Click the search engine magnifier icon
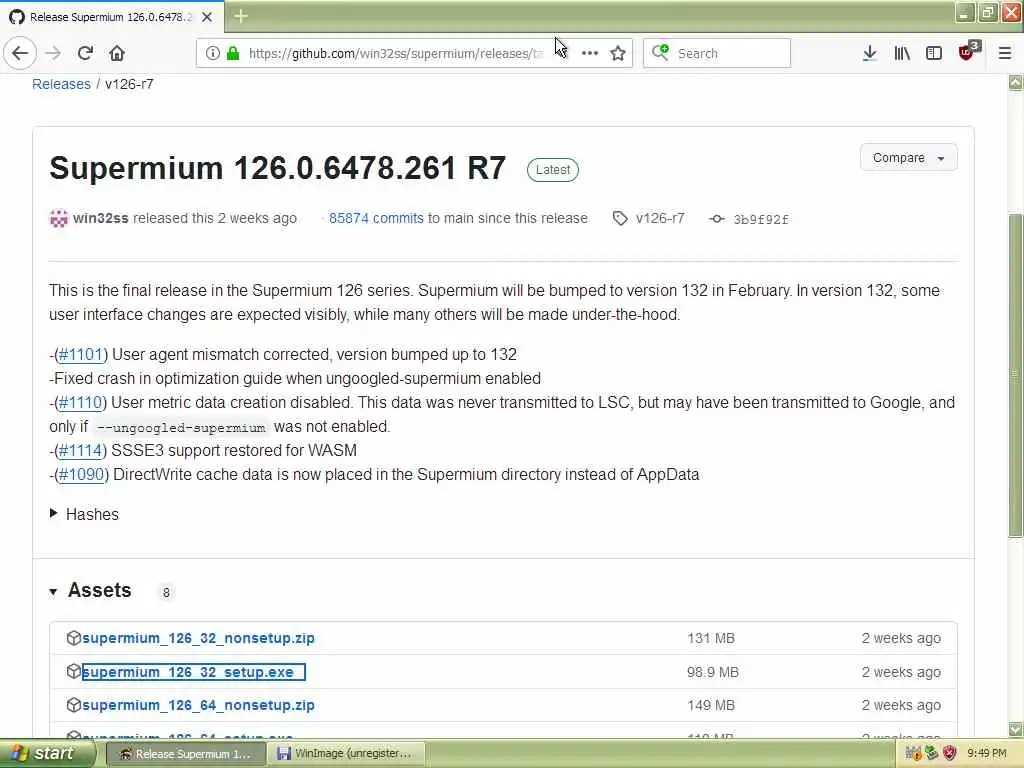1024x768 pixels. coord(660,52)
